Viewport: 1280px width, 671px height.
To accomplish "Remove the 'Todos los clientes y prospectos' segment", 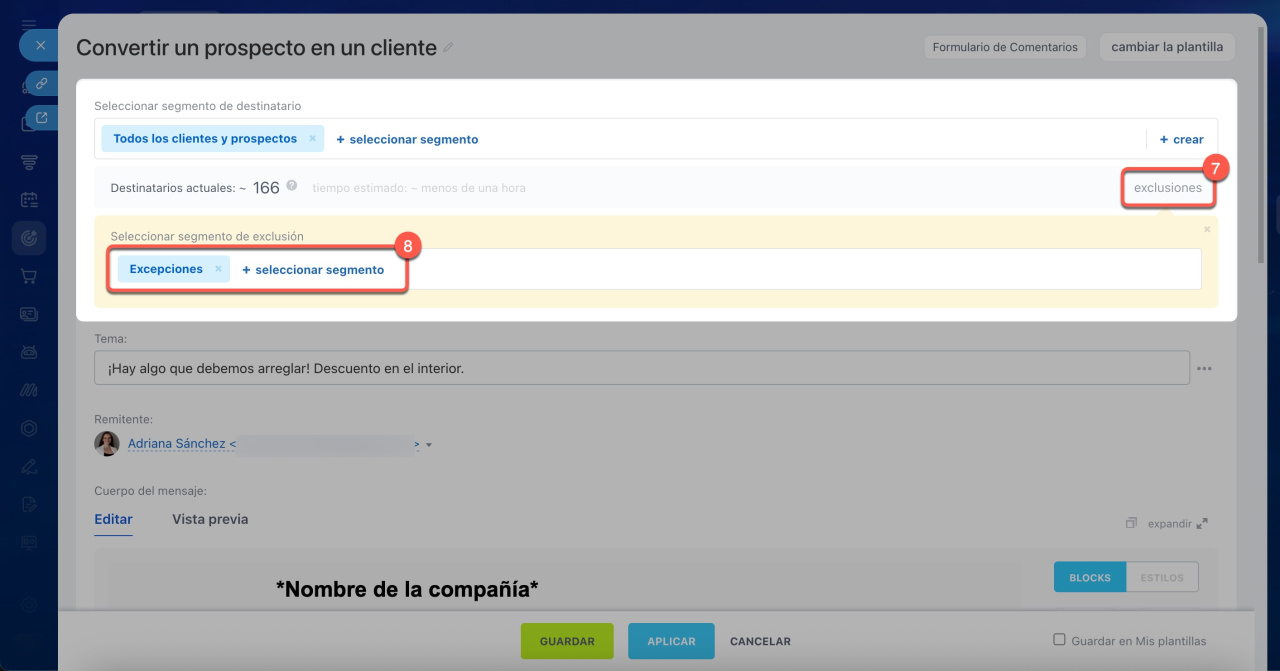I will tap(312, 139).
